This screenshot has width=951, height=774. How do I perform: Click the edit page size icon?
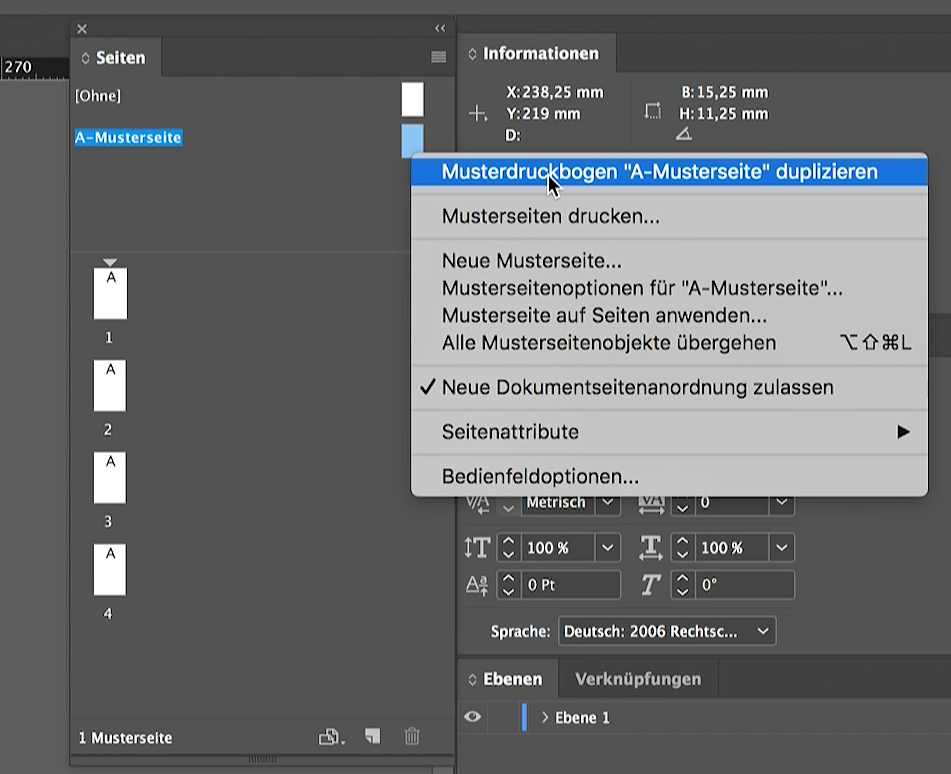(331, 738)
